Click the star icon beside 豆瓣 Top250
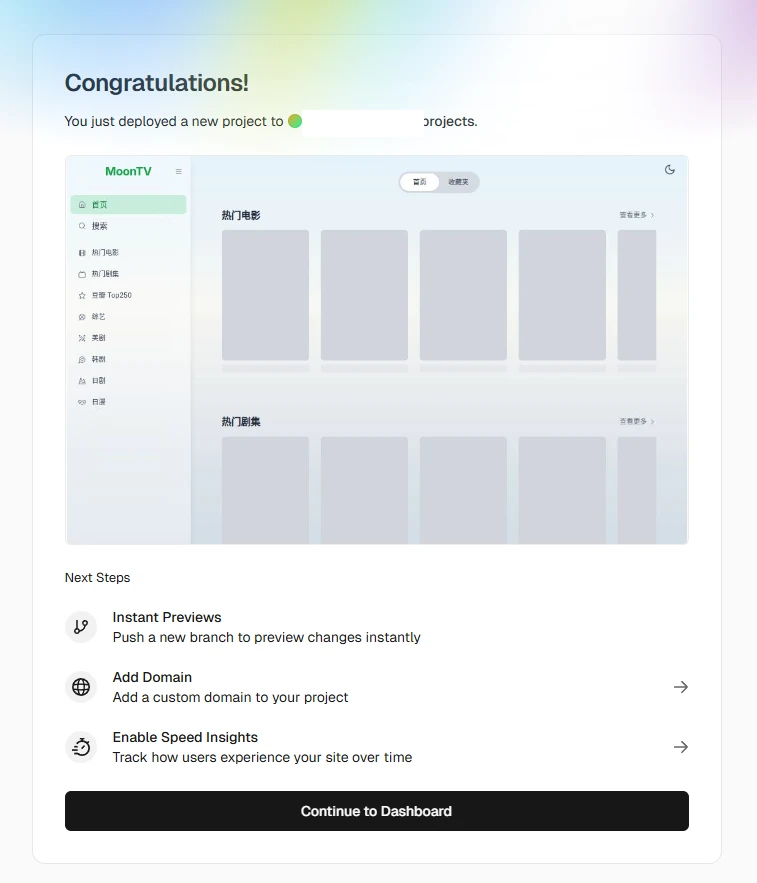The image size is (757, 883). [x=82, y=295]
